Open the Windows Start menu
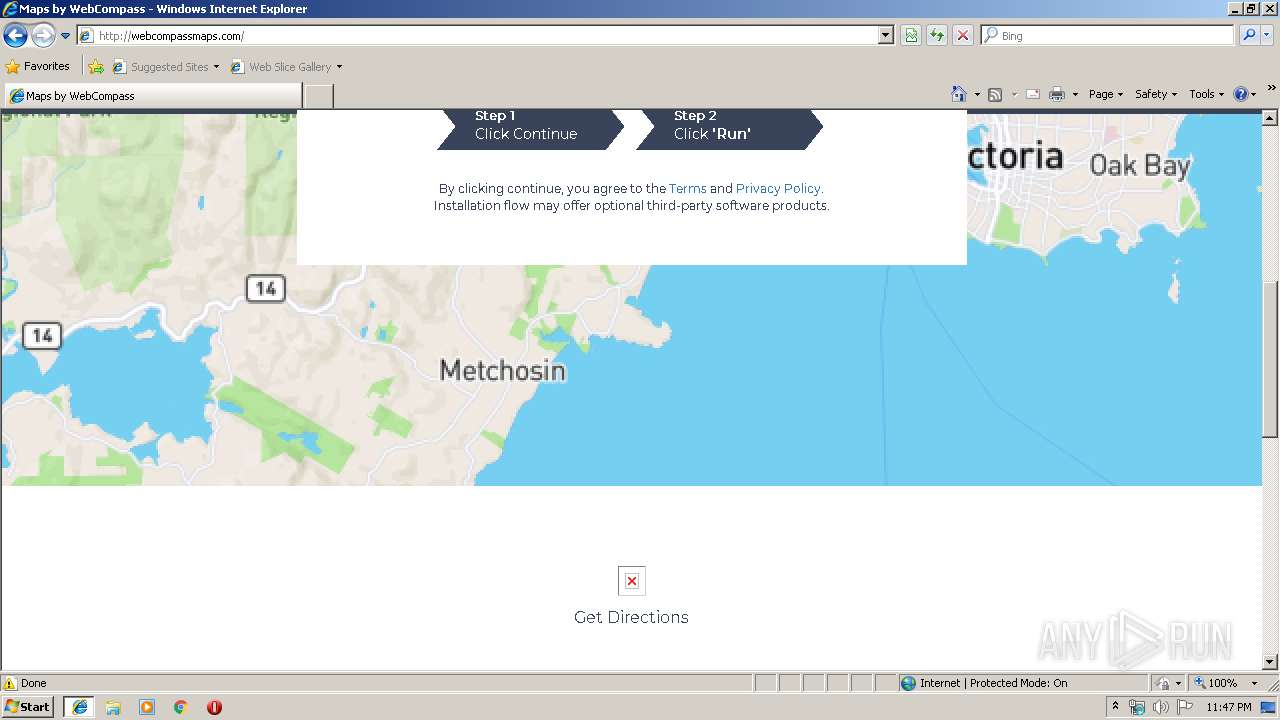 point(28,707)
